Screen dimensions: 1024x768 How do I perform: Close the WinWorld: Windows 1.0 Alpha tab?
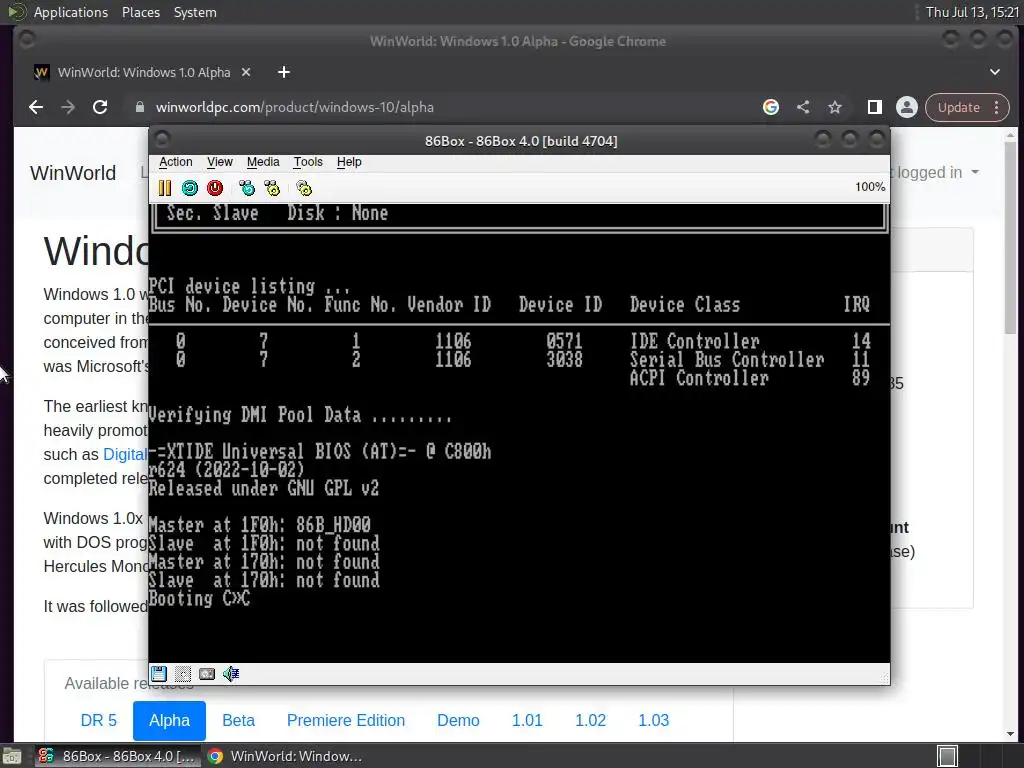point(246,72)
